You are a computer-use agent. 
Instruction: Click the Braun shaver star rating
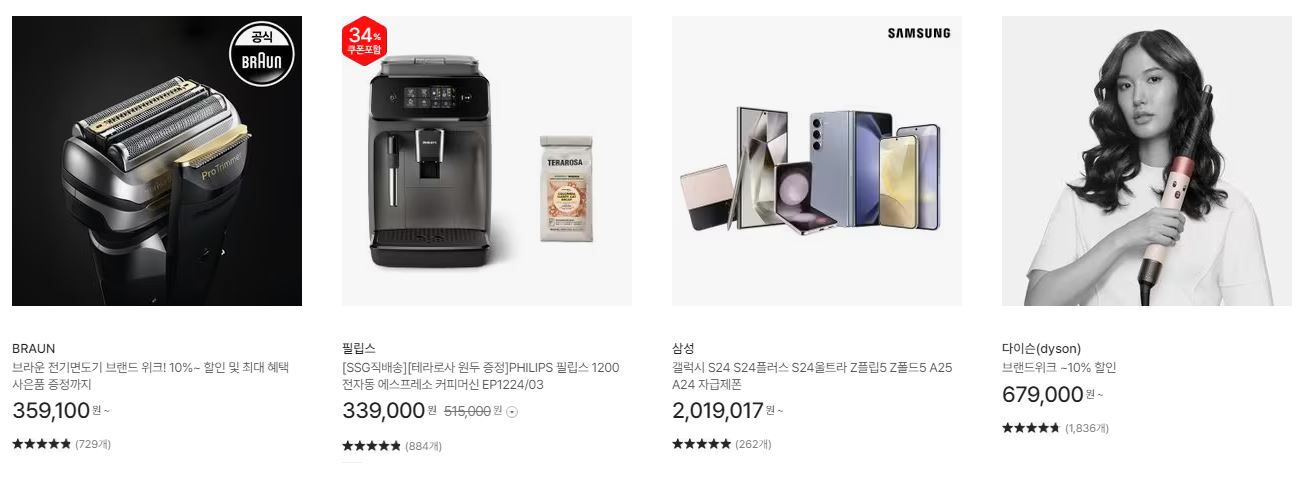pyautogui.click(x=41, y=444)
